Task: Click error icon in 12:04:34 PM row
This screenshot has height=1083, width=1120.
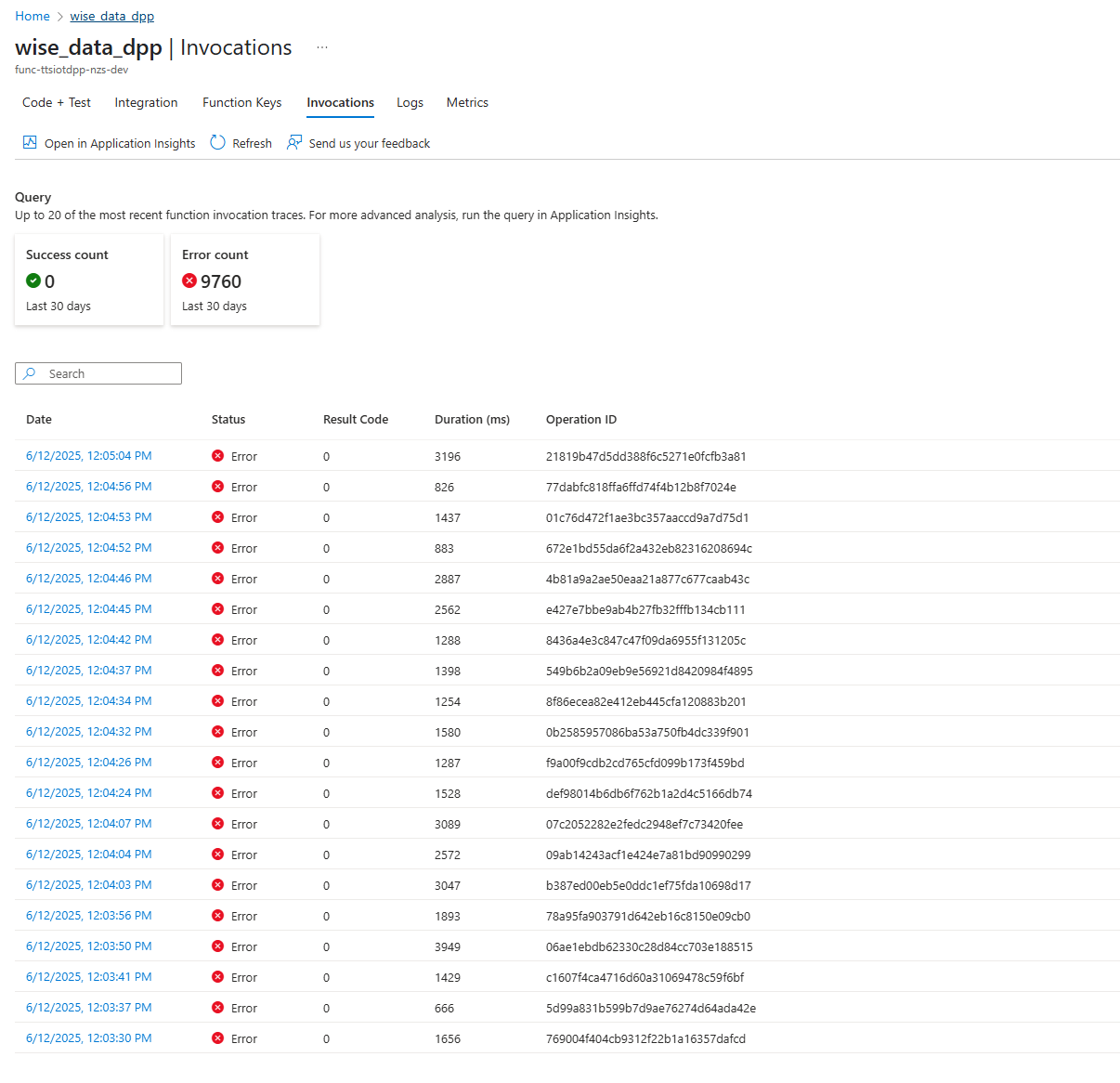Action: tap(217, 701)
